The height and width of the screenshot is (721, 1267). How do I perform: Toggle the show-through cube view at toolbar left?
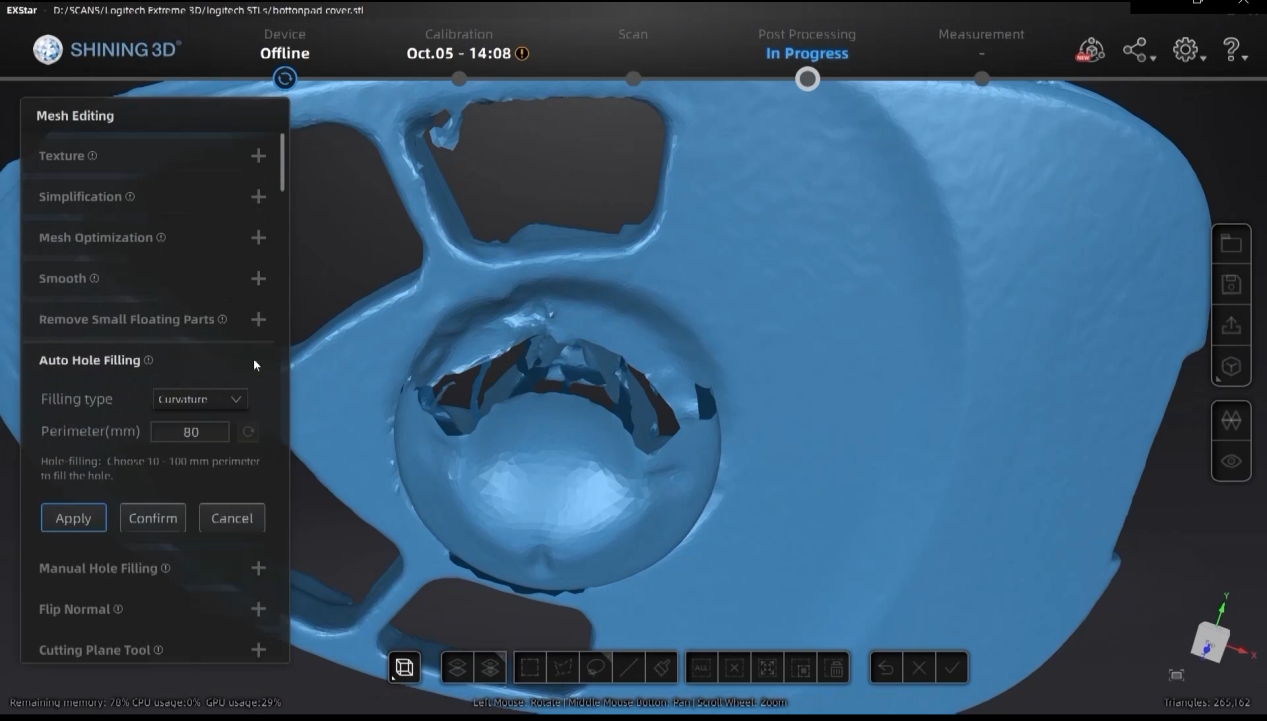404,667
